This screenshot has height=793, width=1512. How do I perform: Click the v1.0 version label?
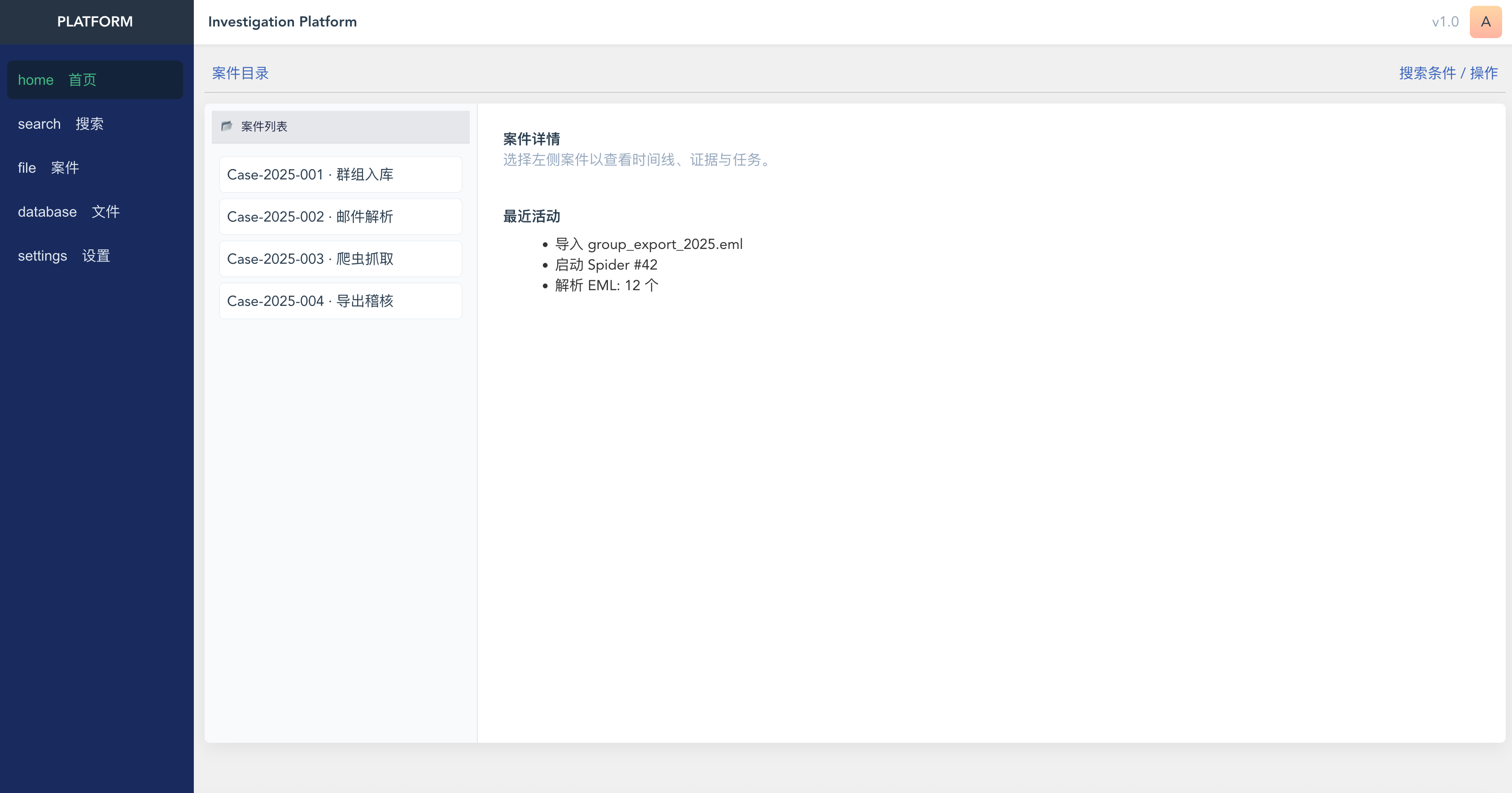pos(1445,22)
